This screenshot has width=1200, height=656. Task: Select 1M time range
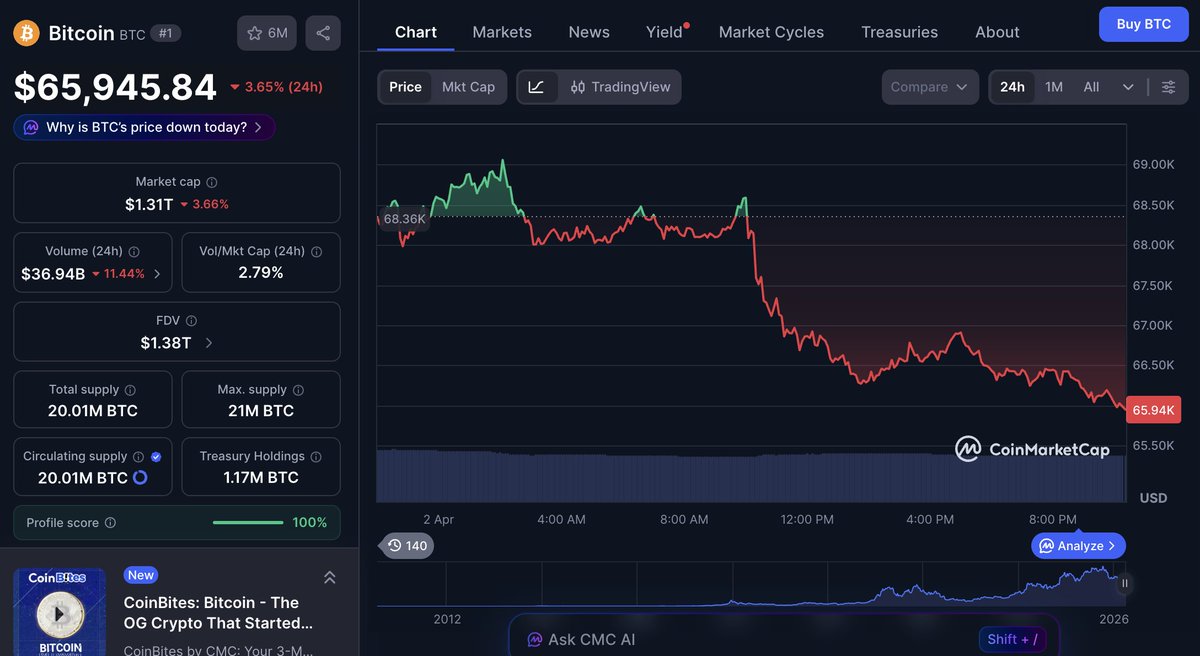1054,87
